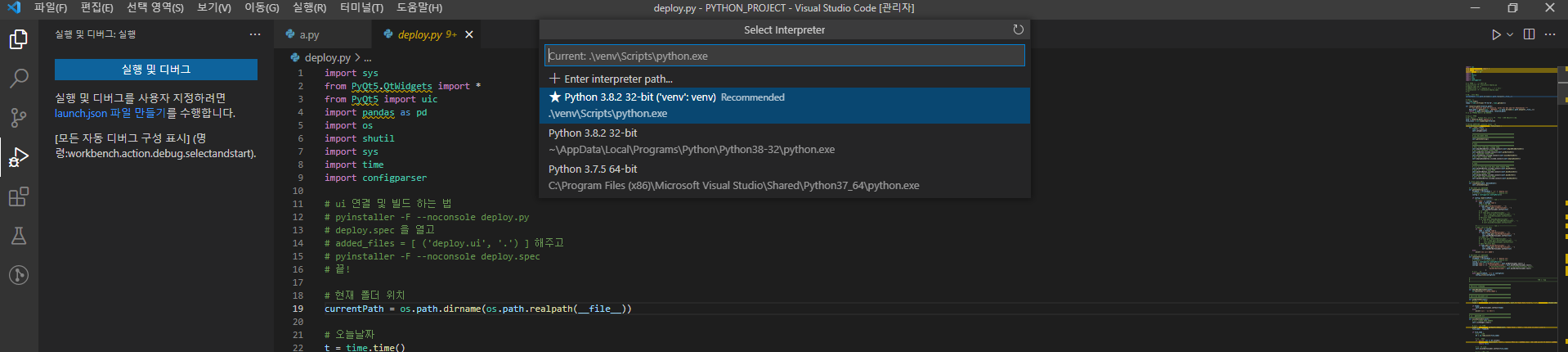
Task: Open the Explorer view in activity bar
Action: pos(19,38)
